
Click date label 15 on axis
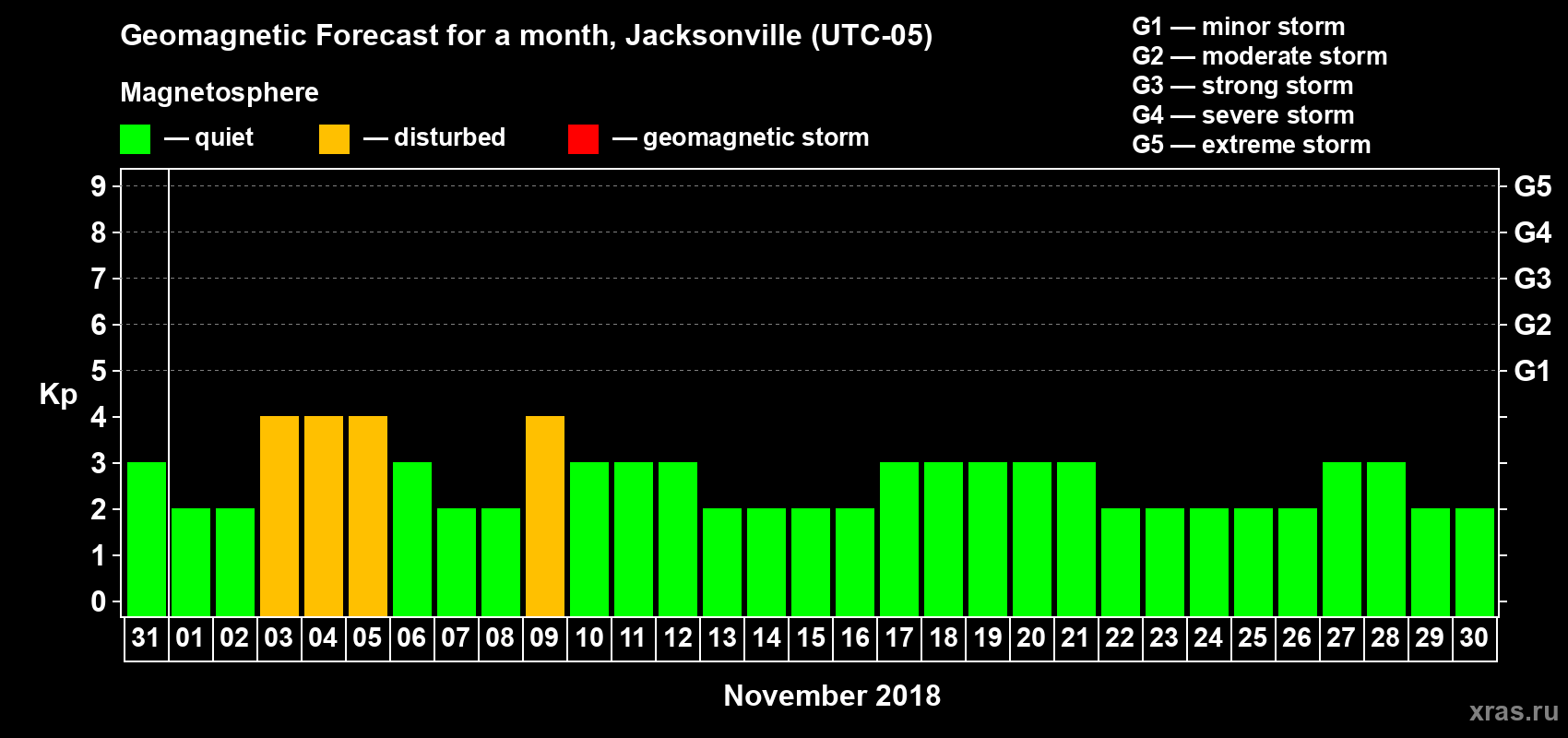(x=810, y=637)
